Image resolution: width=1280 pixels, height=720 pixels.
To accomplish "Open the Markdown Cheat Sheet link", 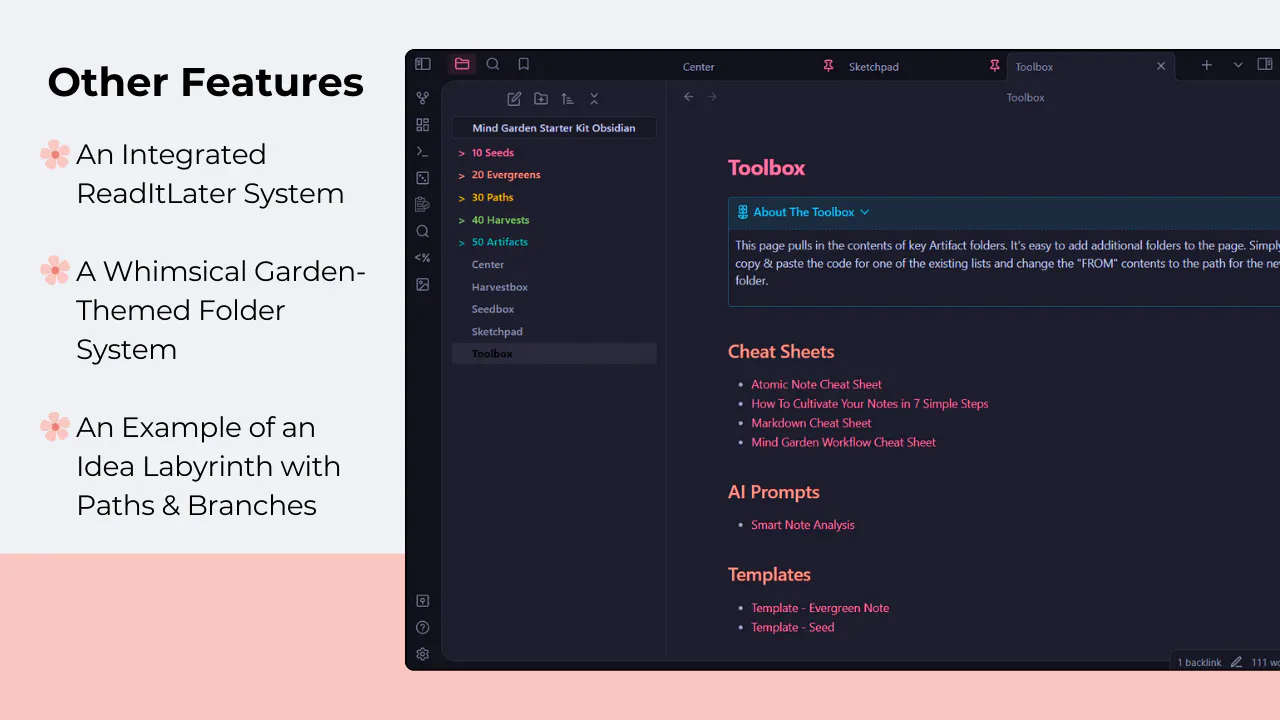I will tap(811, 423).
